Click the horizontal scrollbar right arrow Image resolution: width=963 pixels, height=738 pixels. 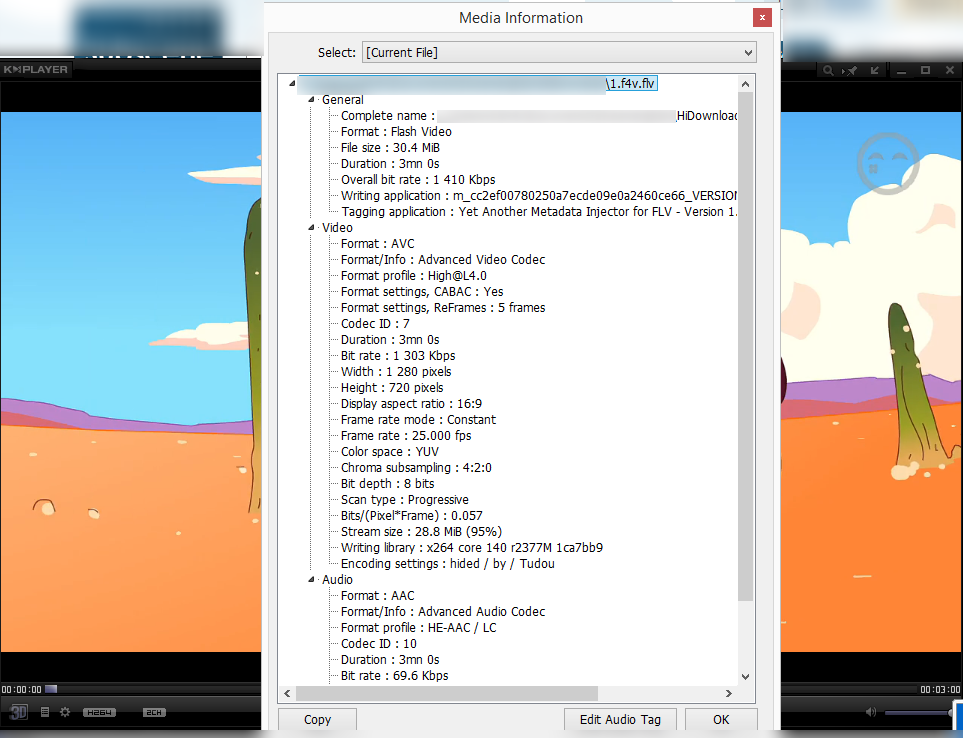[729, 693]
